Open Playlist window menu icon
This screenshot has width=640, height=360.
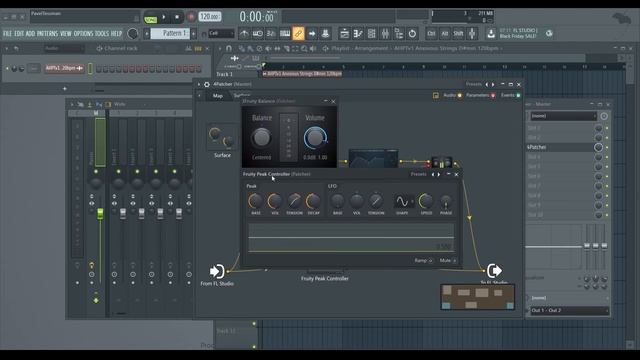coord(220,49)
